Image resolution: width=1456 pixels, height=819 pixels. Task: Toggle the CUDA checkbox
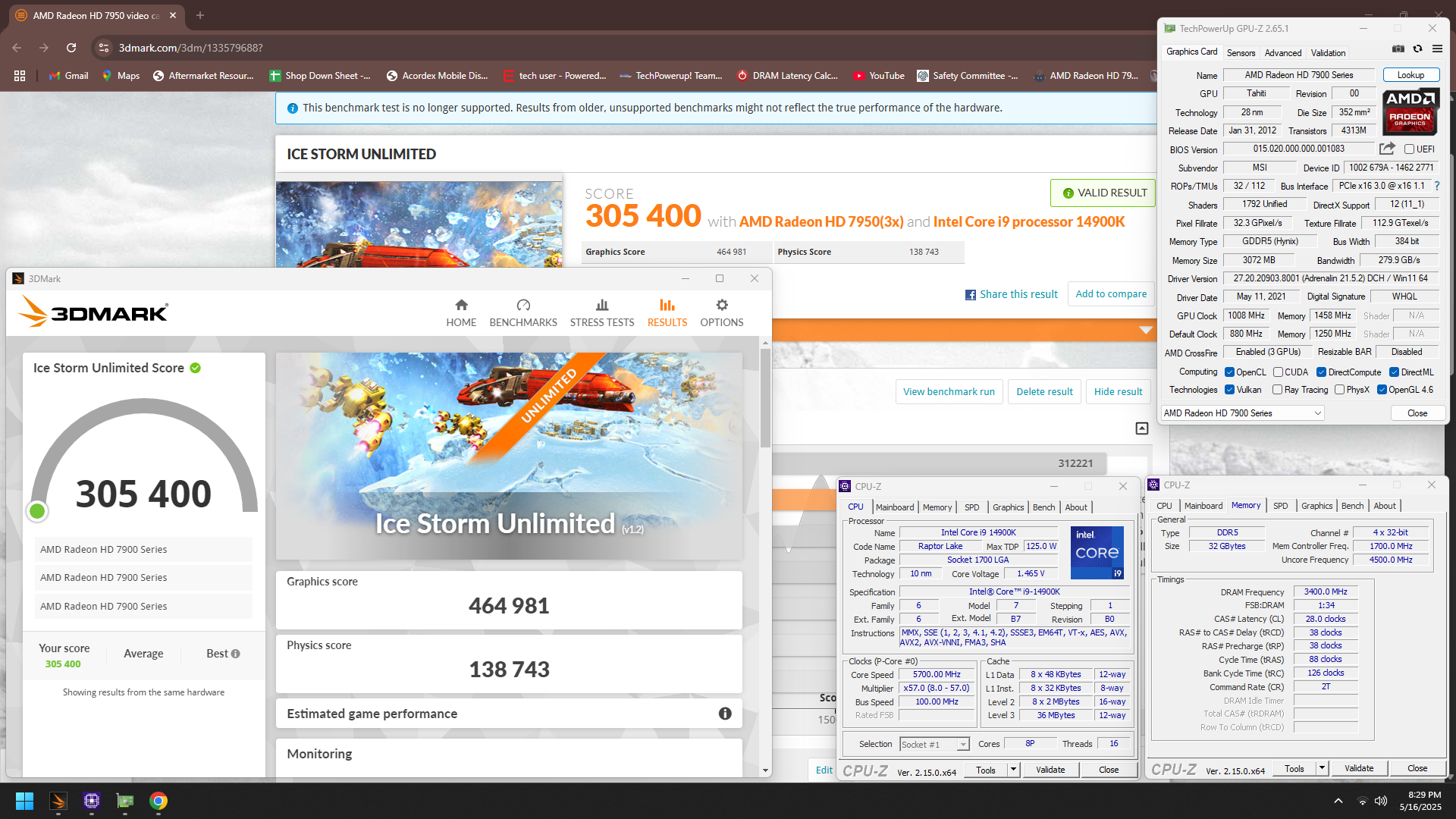[x=1278, y=372]
